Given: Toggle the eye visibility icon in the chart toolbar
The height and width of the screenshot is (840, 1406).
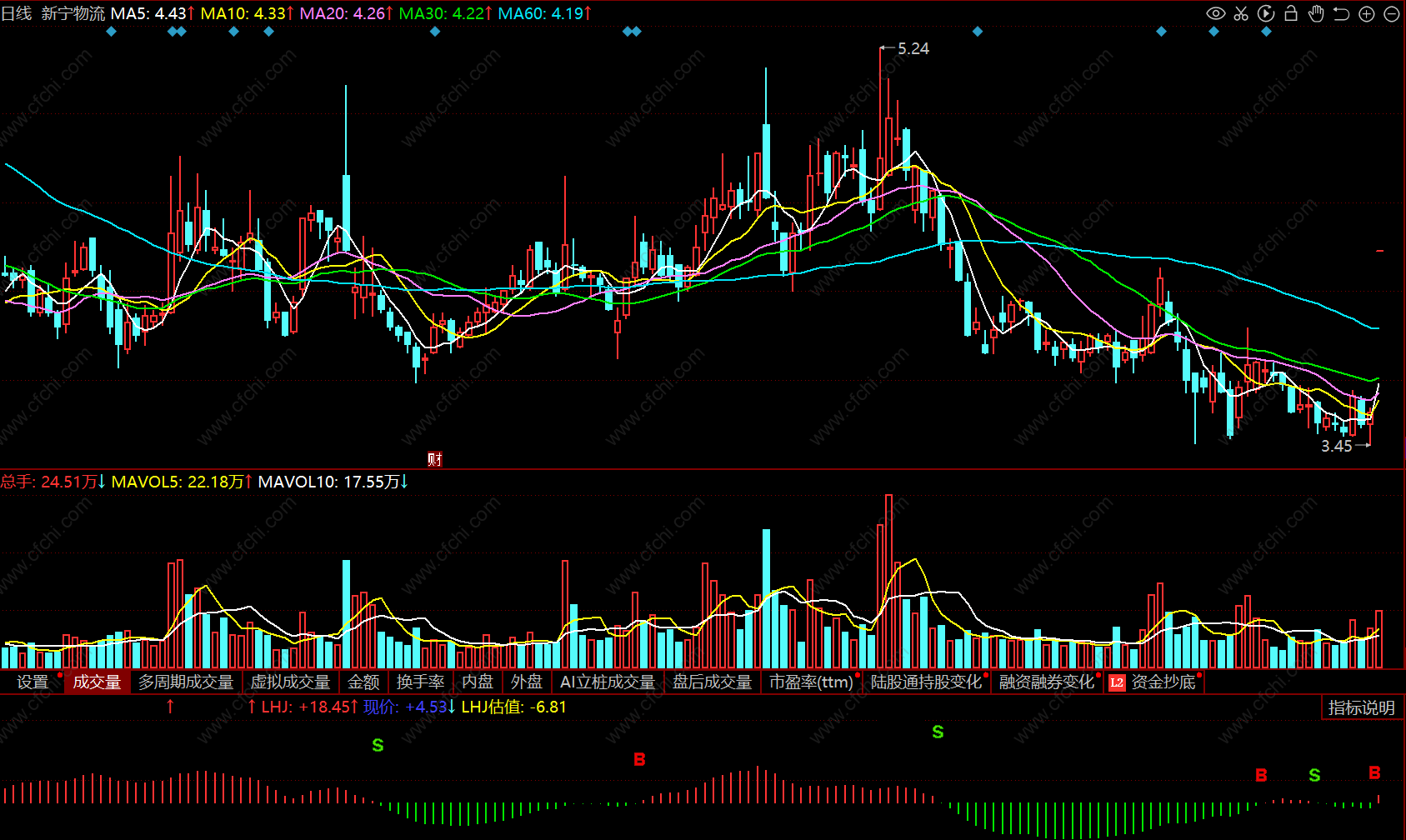Looking at the screenshot, I should click(1216, 13).
